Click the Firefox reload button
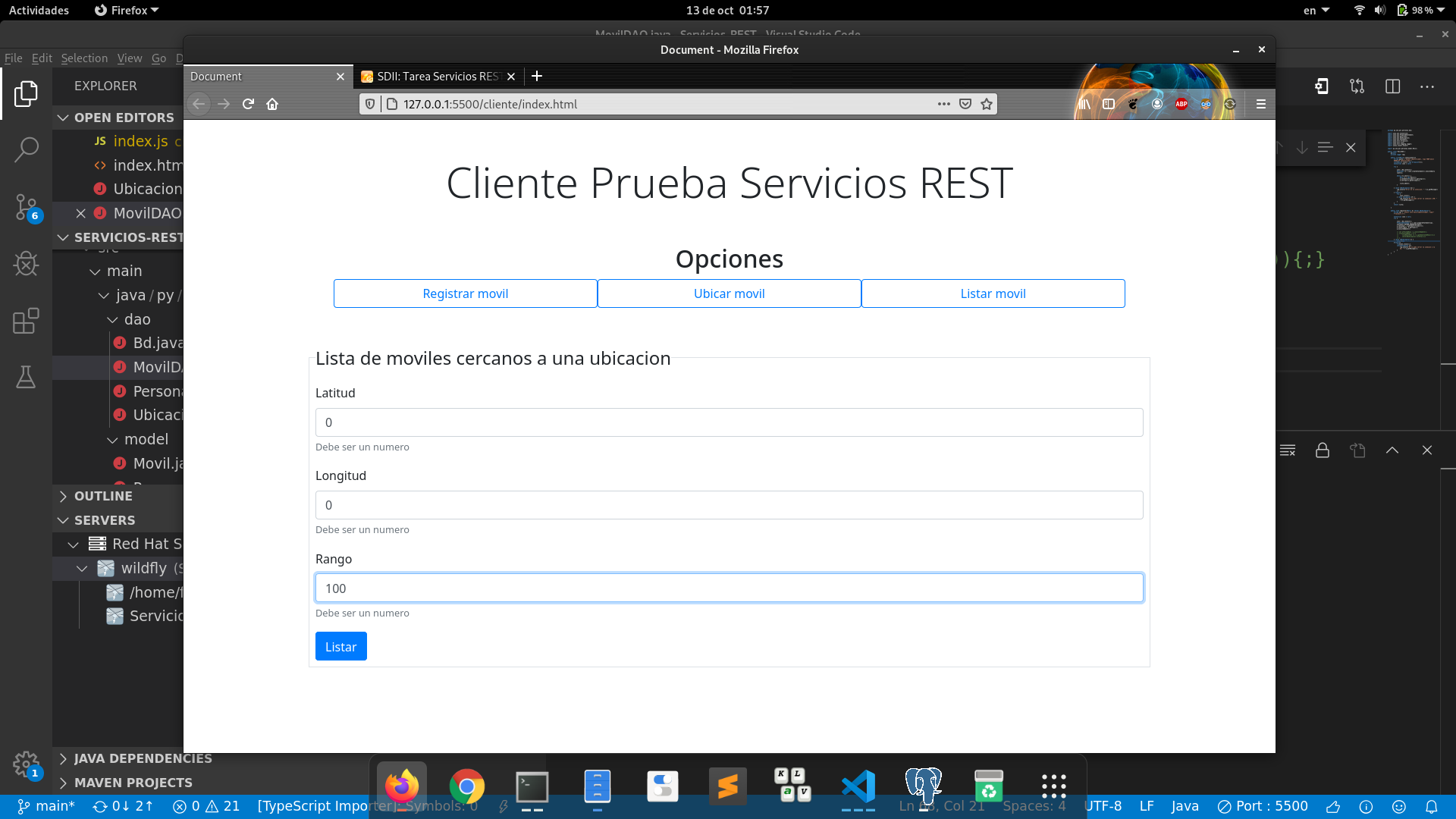Screen dimensions: 1456x819 click(x=248, y=104)
